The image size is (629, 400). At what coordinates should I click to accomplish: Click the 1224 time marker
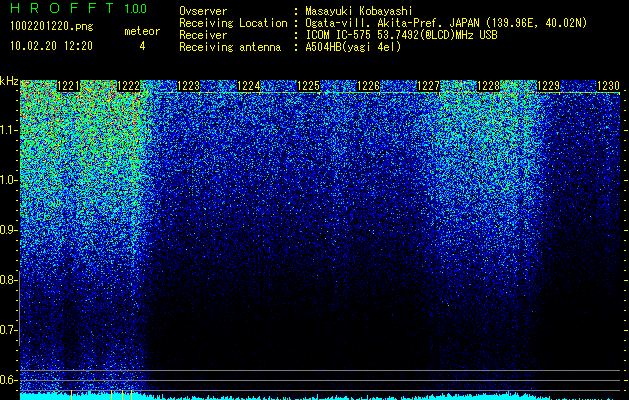(248, 86)
